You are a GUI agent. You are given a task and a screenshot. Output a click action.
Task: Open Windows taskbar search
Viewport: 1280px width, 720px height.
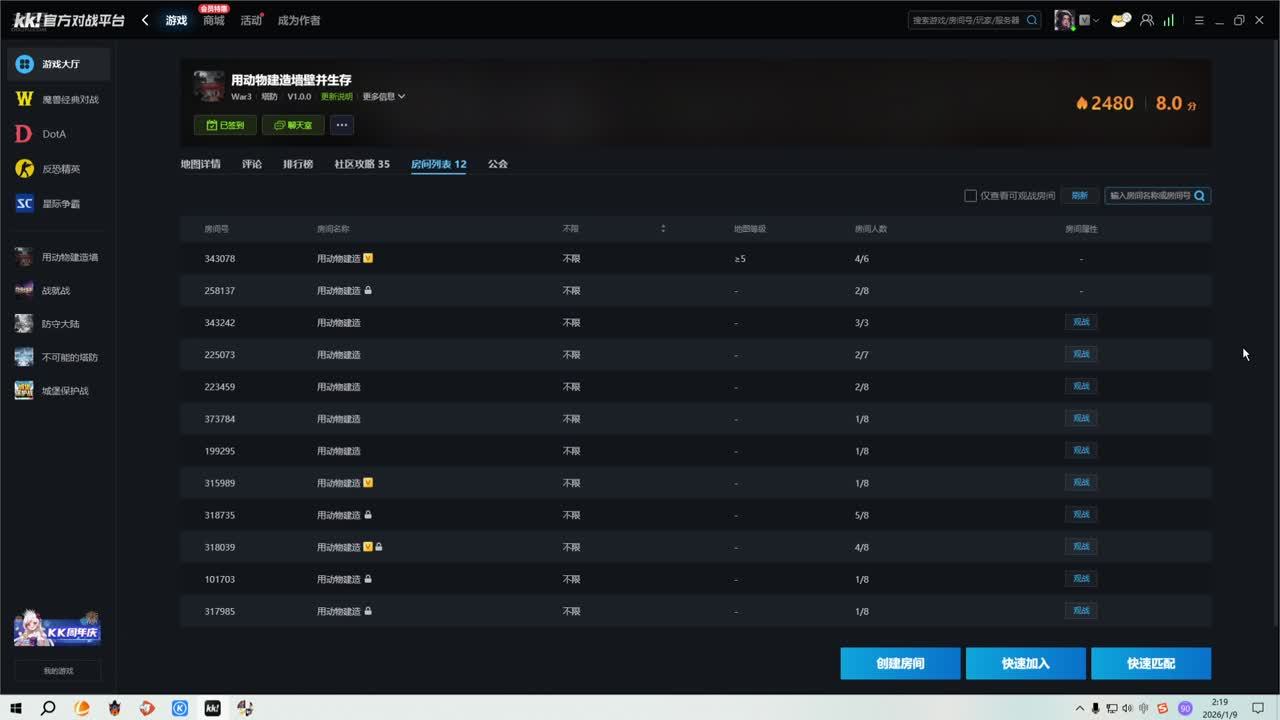[48, 708]
